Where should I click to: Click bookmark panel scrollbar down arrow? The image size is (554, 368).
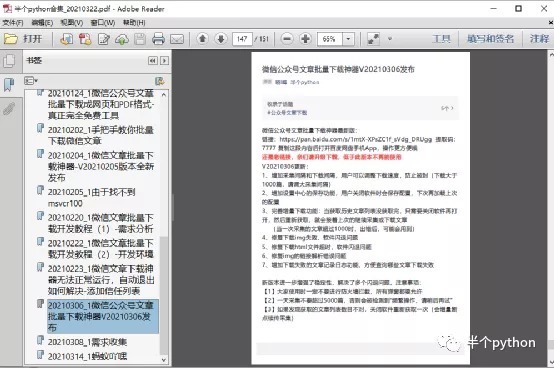pyautogui.click(x=164, y=360)
